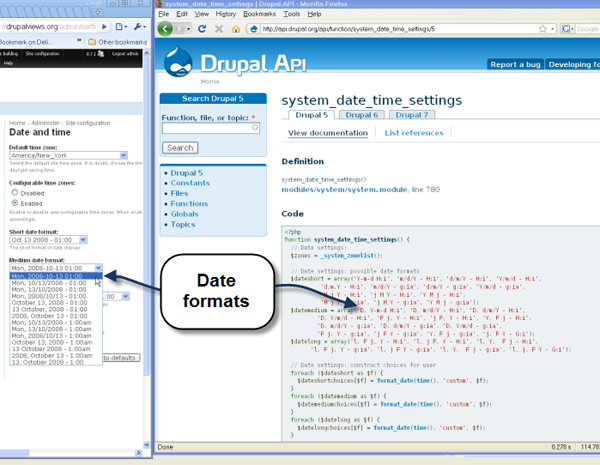The image size is (600, 465).
Task: Select Disabled time zones radio
Action: coord(15,193)
